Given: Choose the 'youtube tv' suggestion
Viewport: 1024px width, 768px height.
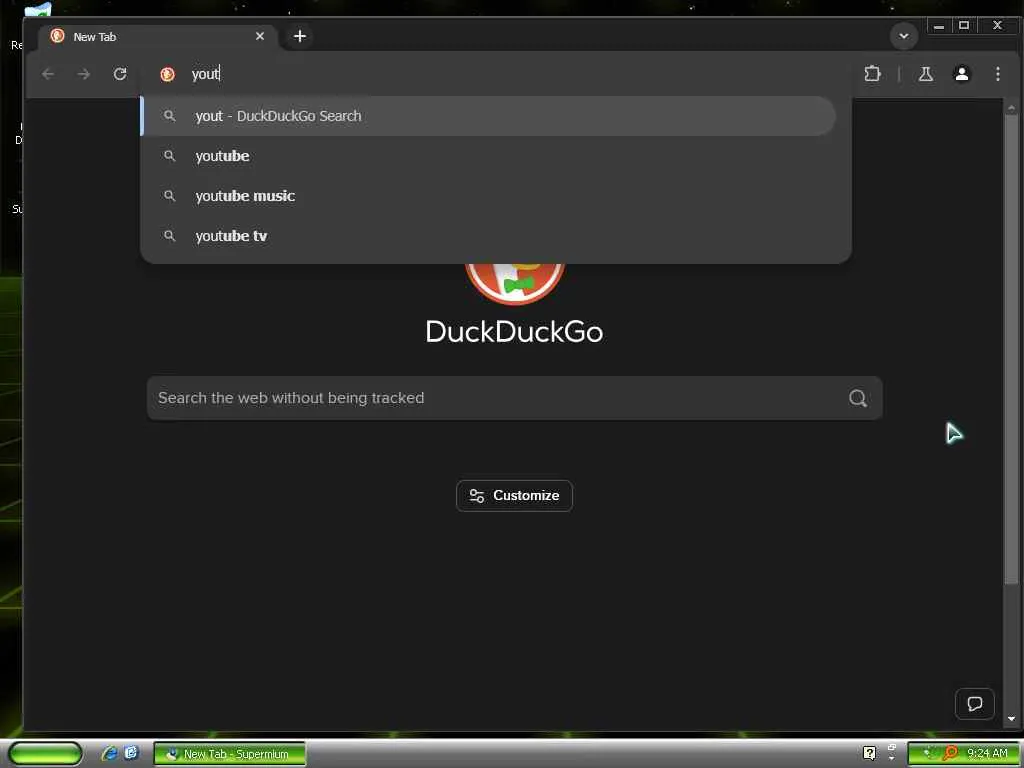Looking at the screenshot, I should tap(488, 236).
